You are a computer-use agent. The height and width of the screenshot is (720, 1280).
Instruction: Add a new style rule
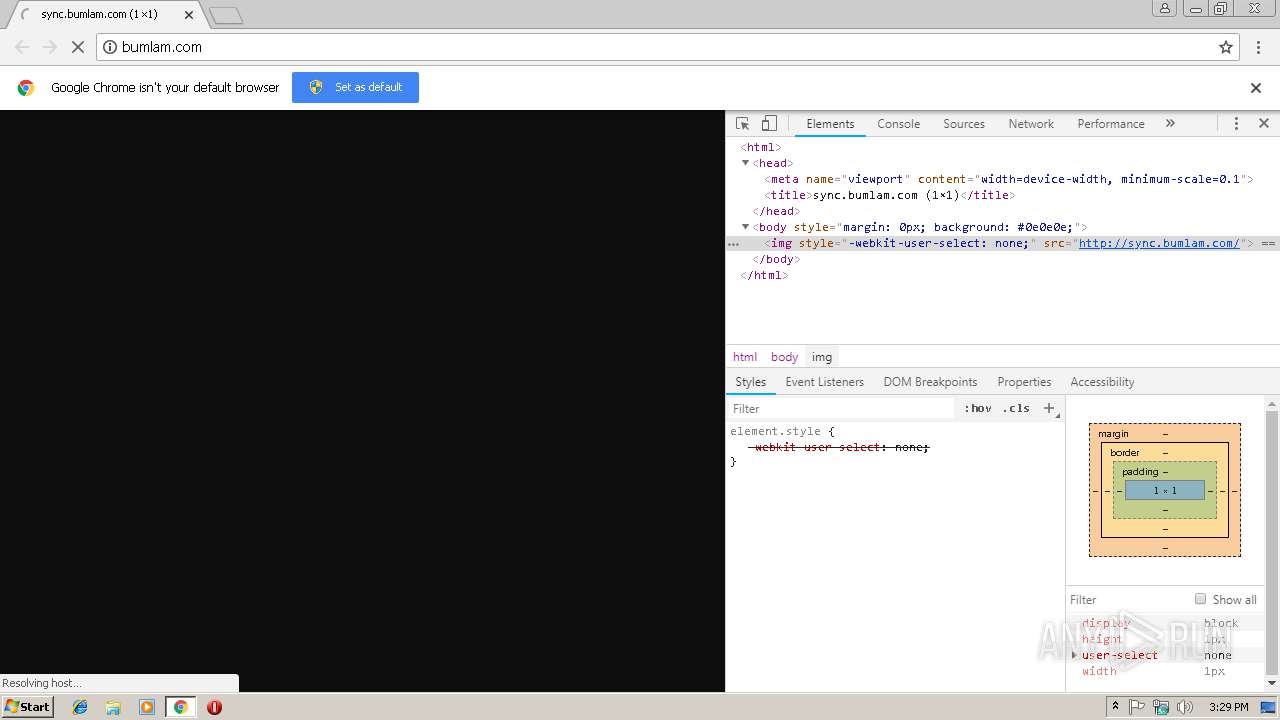(1048, 408)
